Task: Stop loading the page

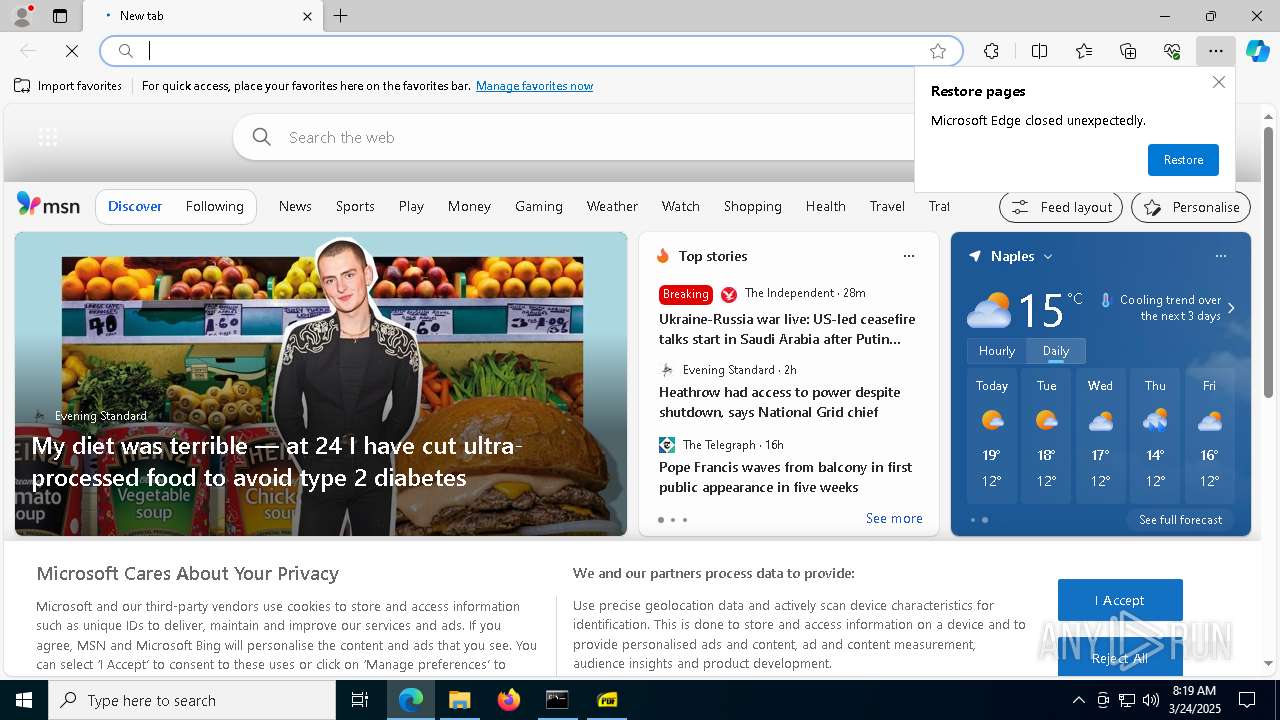Action: click(72, 51)
